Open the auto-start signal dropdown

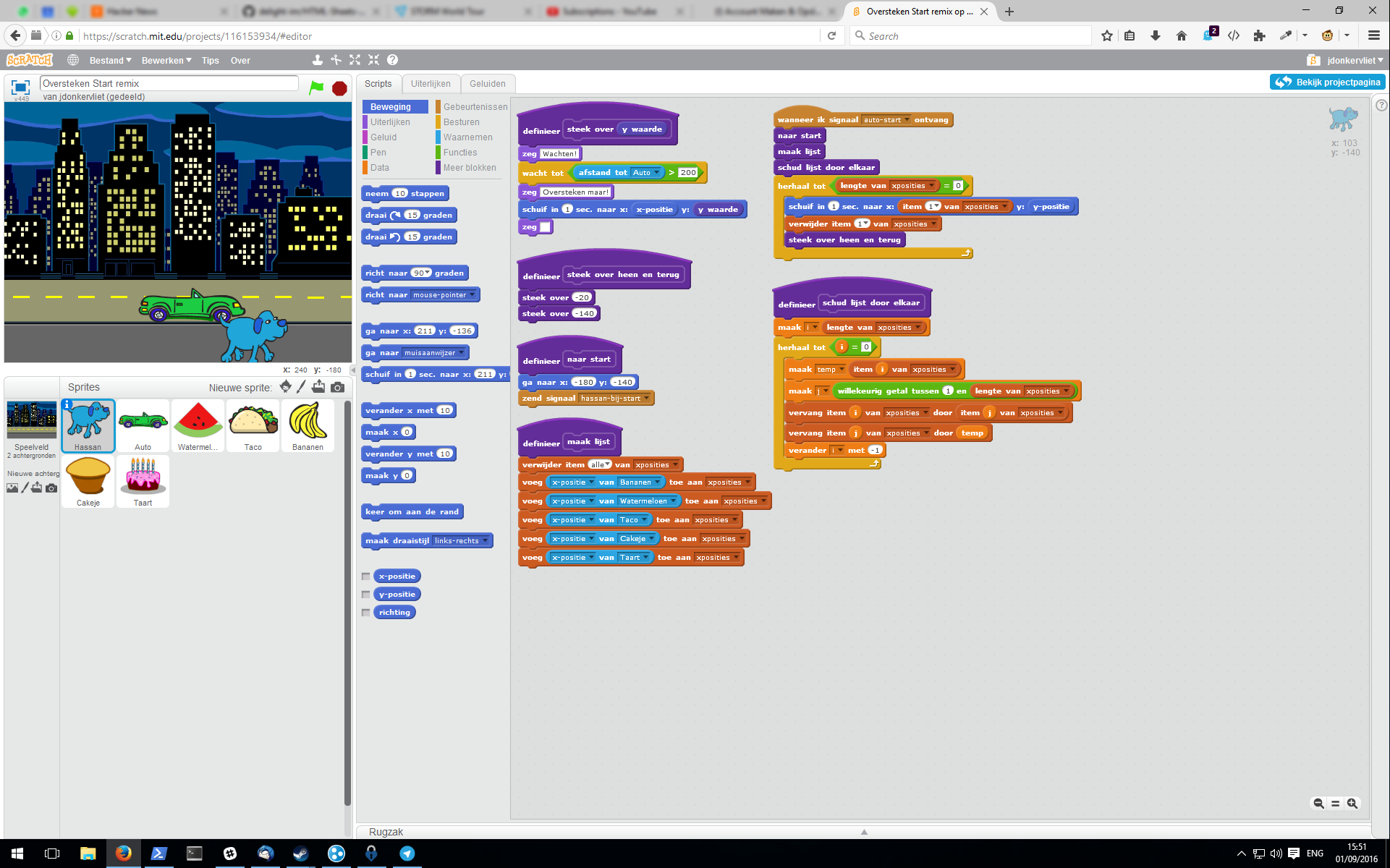pos(907,120)
